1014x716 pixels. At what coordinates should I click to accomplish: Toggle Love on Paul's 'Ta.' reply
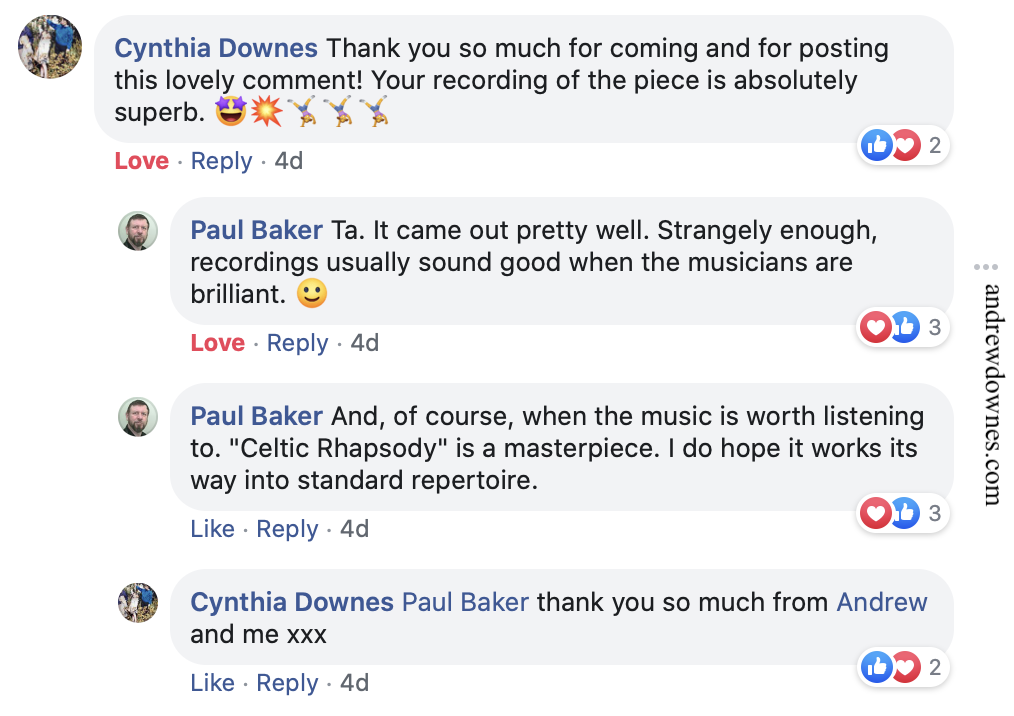click(217, 343)
